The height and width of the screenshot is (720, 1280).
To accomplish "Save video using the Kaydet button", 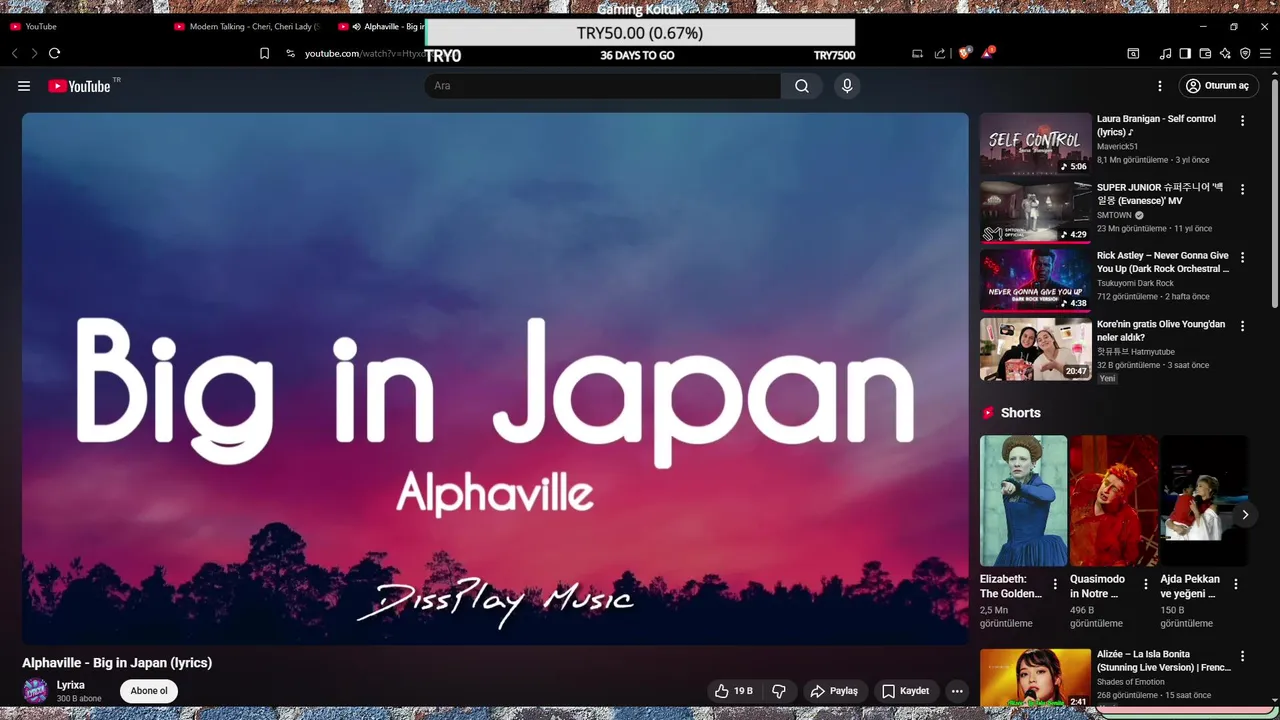I will tap(906, 691).
